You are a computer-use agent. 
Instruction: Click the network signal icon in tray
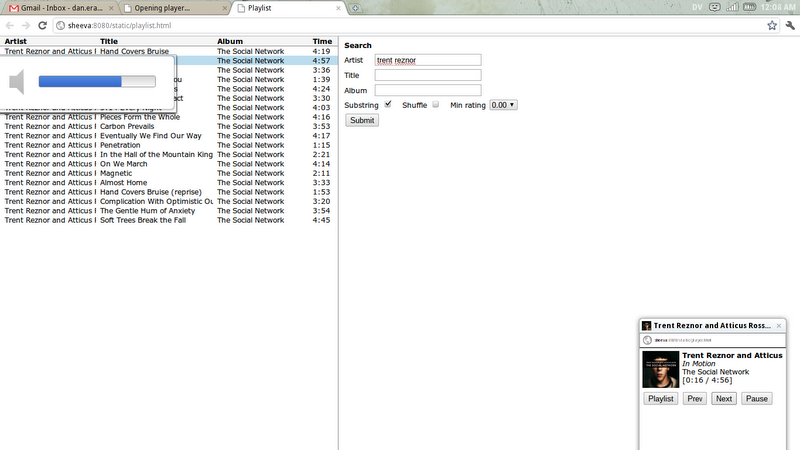732,7
